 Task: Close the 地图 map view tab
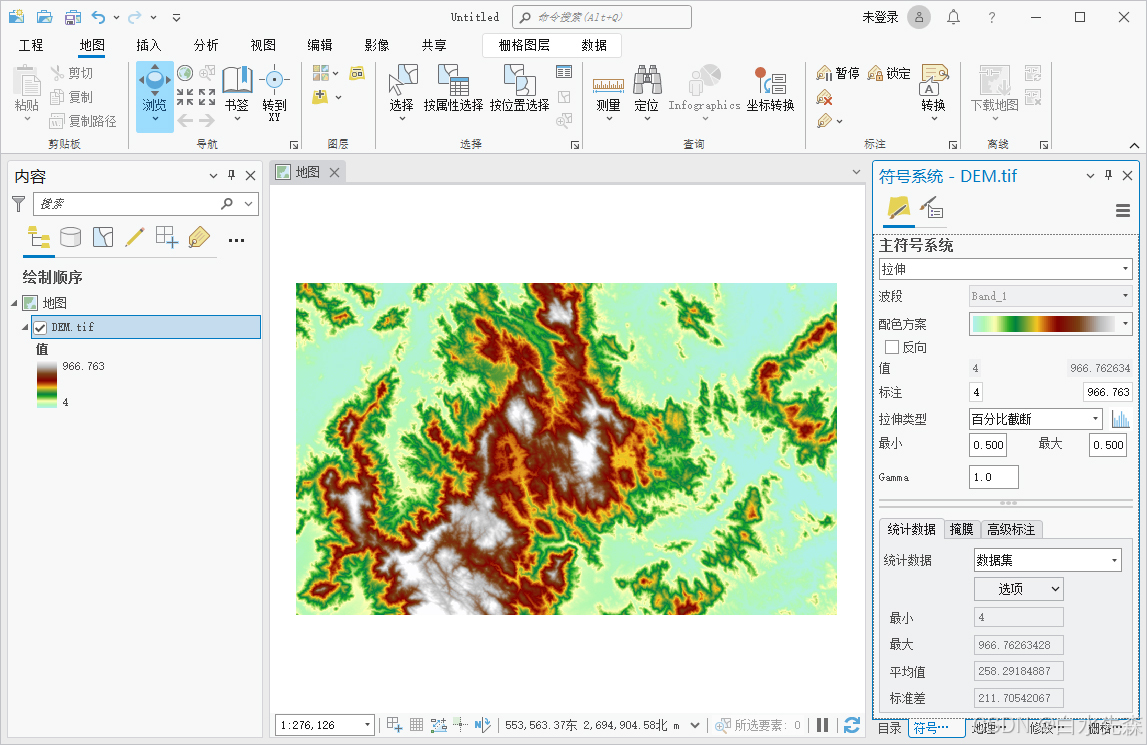pos(334,173)
